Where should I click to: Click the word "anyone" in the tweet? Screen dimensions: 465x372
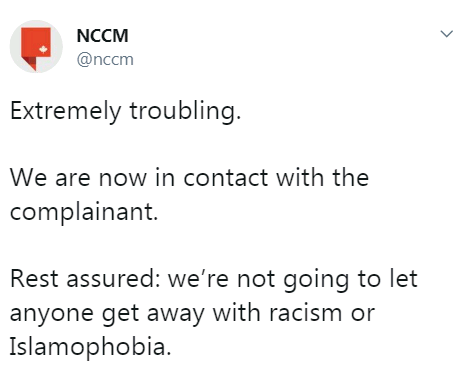52,315
